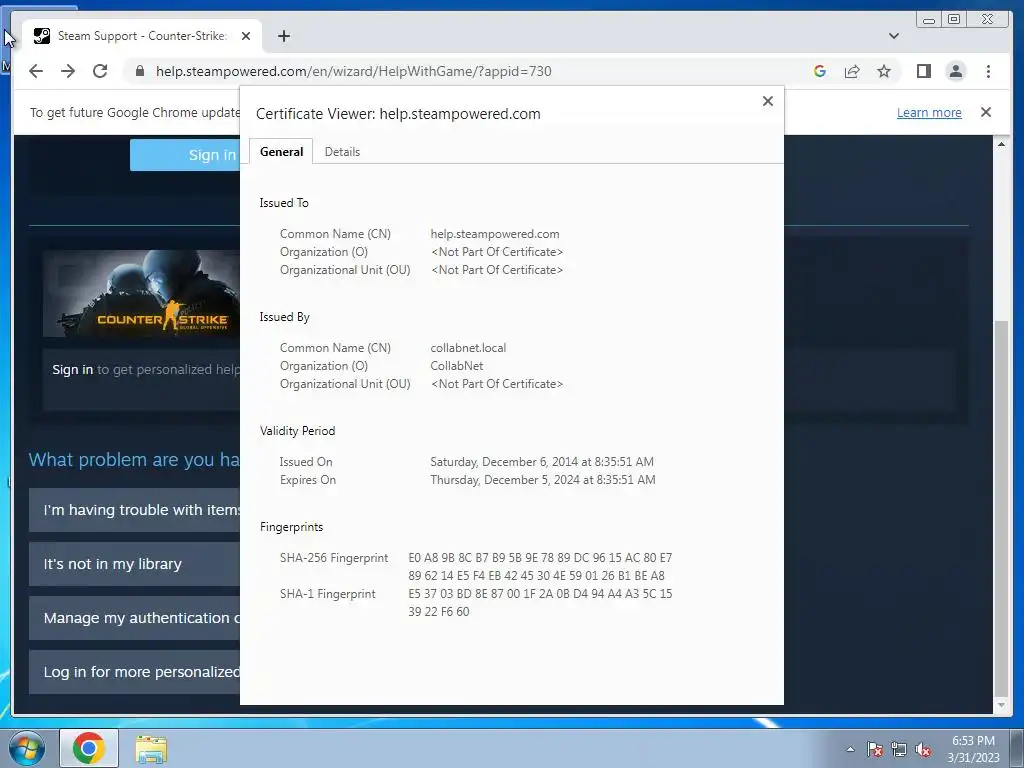Open network status tray icon

tap(899, 749)
